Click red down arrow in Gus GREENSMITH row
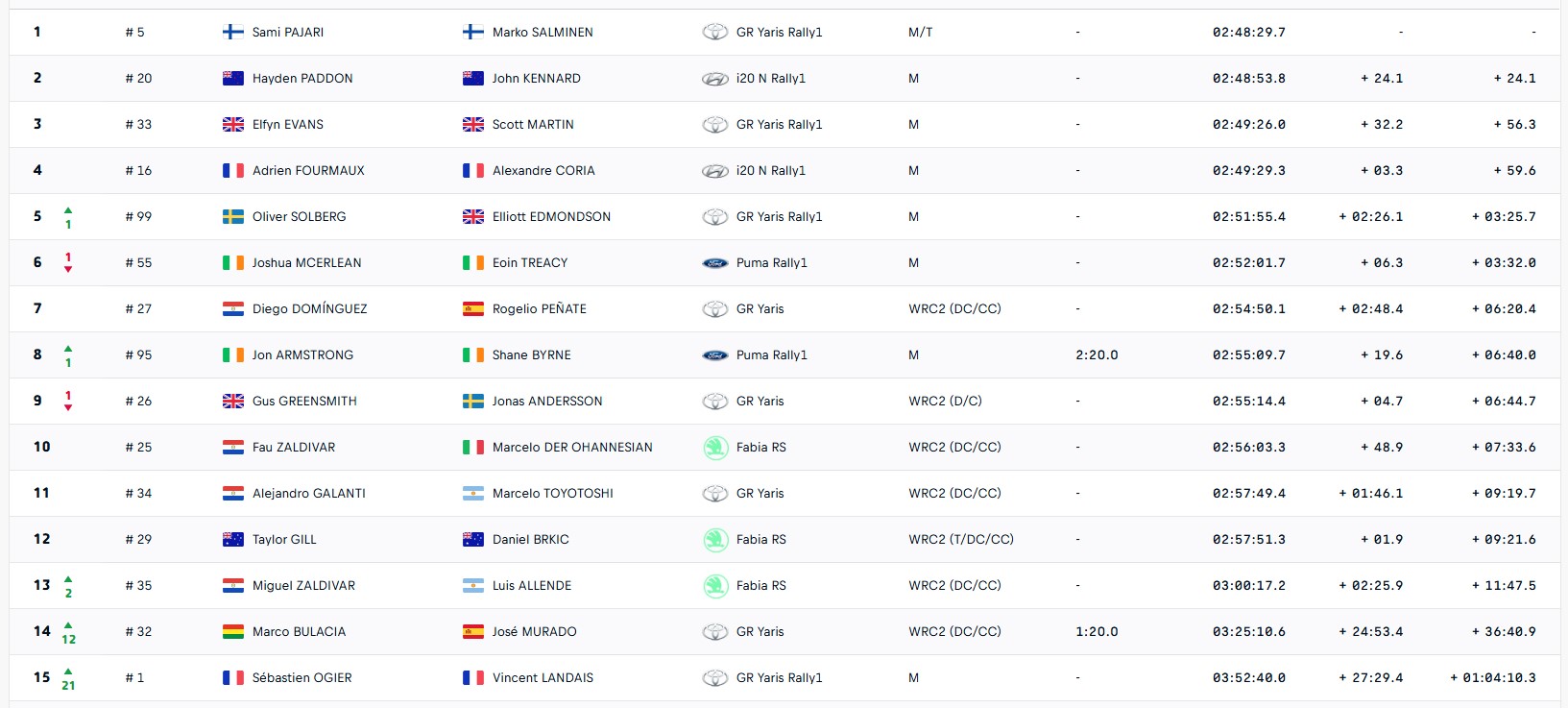 68,407
